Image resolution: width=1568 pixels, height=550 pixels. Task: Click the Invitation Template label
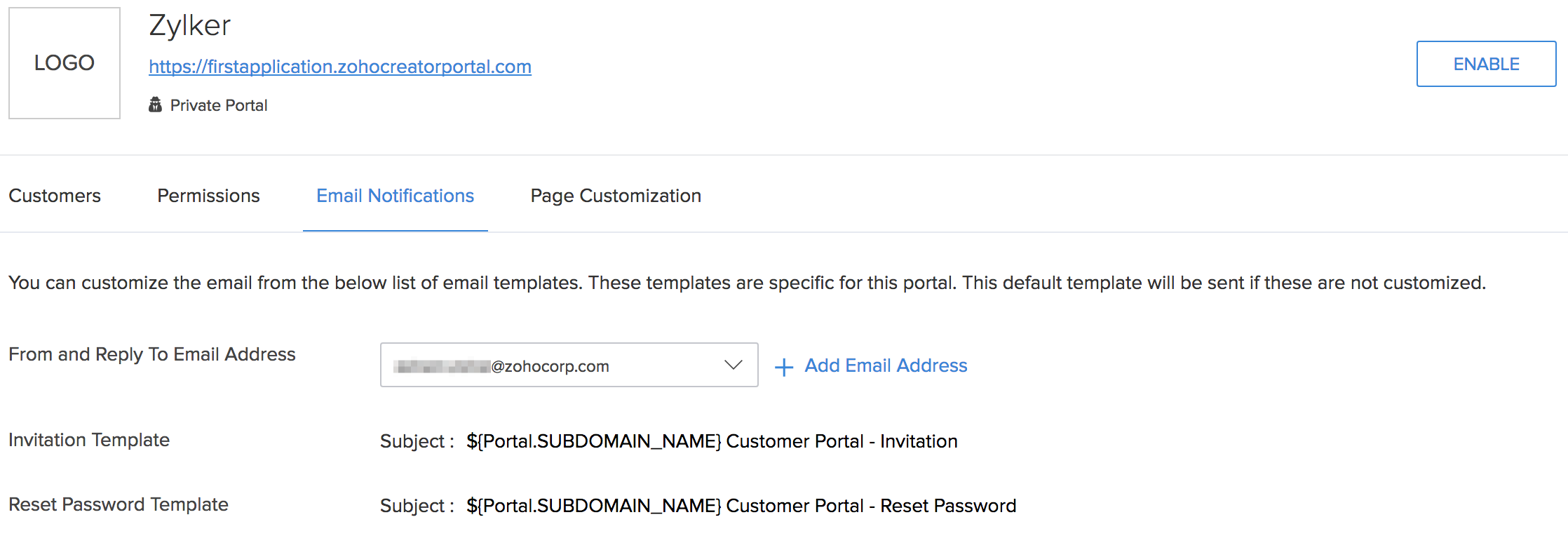pos(89,440)
